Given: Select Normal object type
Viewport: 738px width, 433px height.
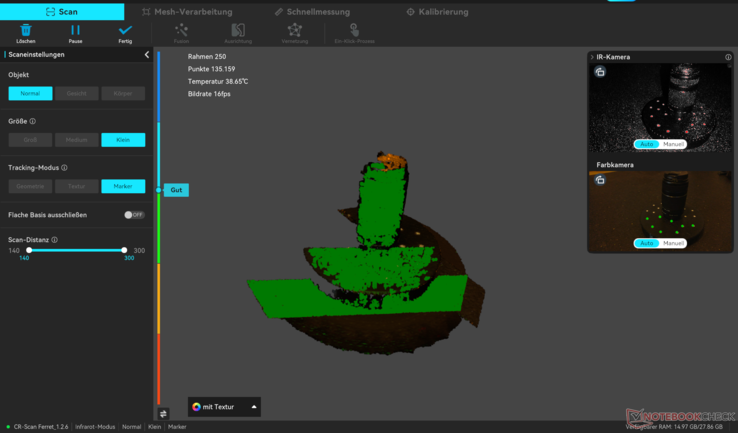Looking at the screenshot, I should [30, 93].
